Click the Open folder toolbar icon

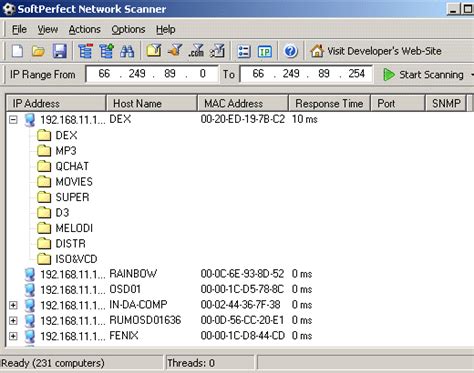(x=38, y=51)
